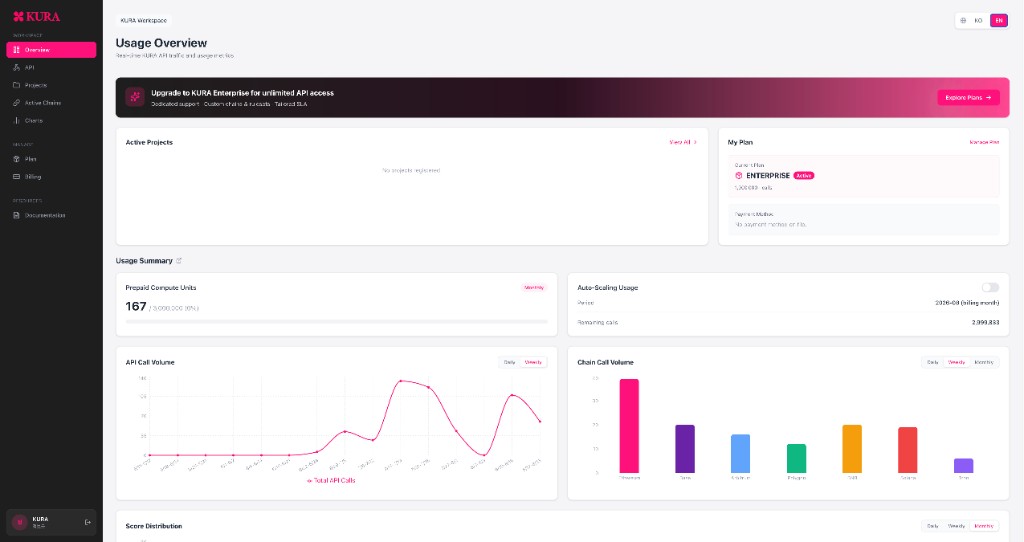Toggle the Auto-Scaling Usage switch
The image size is (1024, 542).
pos(990,287)
